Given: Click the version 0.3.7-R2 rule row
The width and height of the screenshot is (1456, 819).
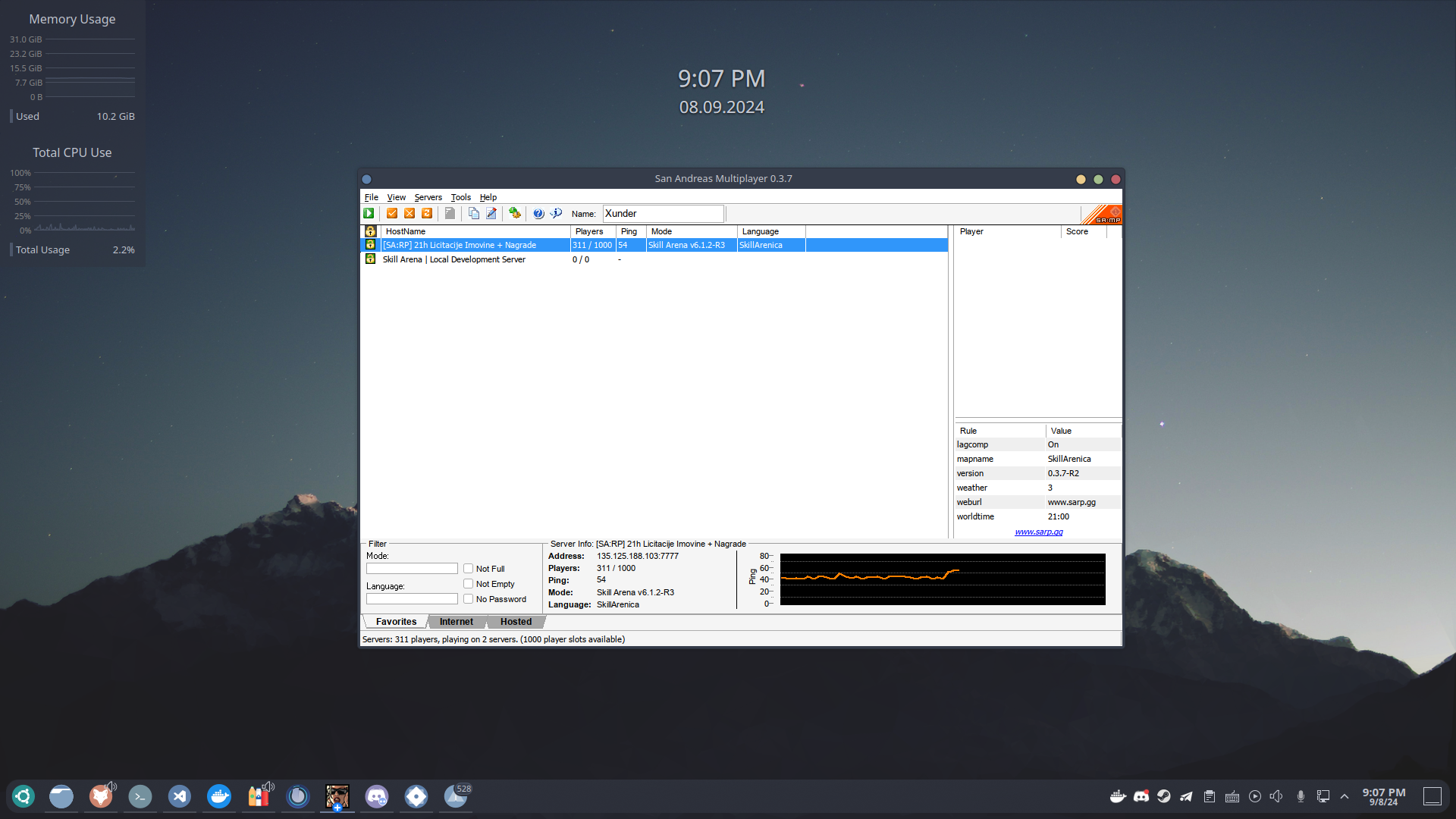Looking at the screenshot, I should pyautogui.click(x=1037, y=474).
